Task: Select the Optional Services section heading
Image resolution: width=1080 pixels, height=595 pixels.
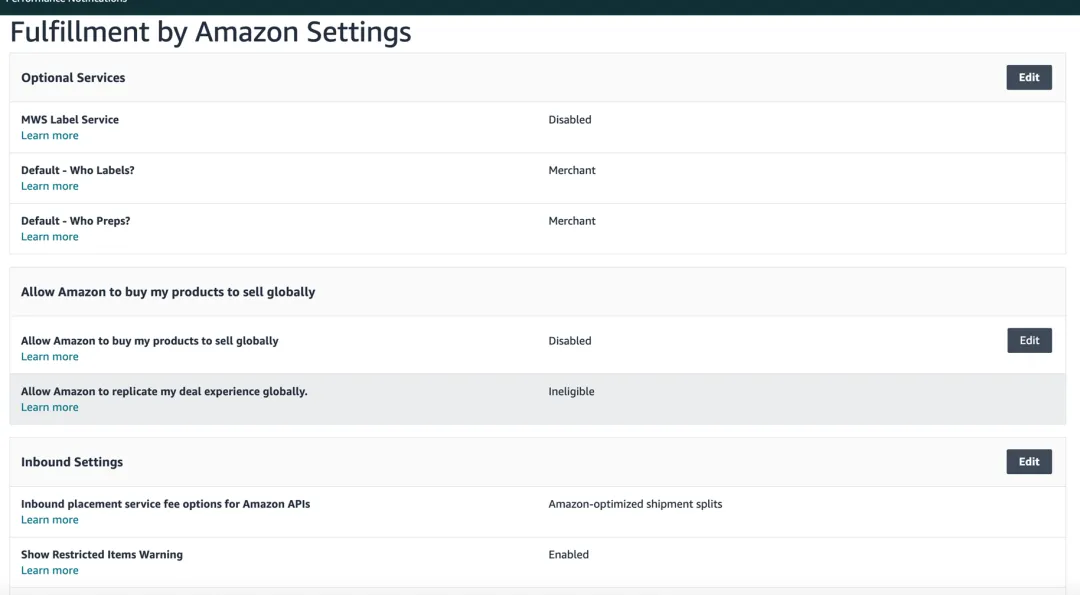Action: 73,78
